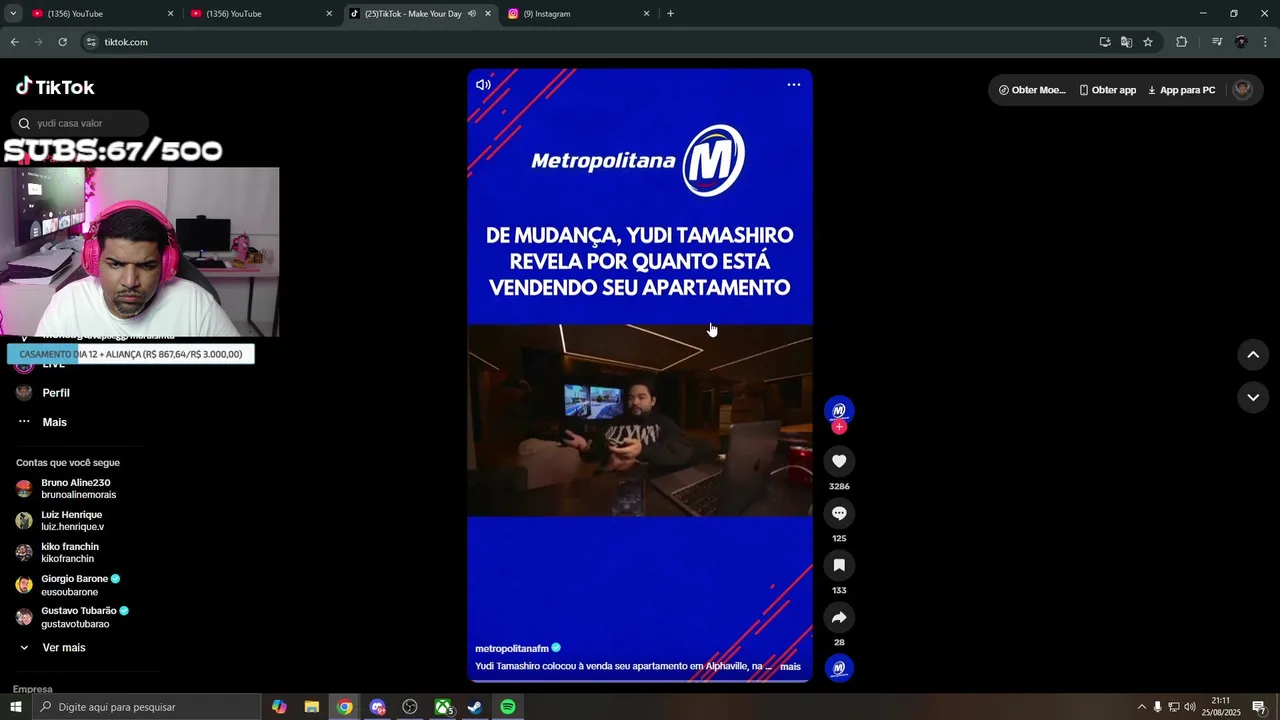
Task: Show hidden system tray icons
Action: [1142, 707]
